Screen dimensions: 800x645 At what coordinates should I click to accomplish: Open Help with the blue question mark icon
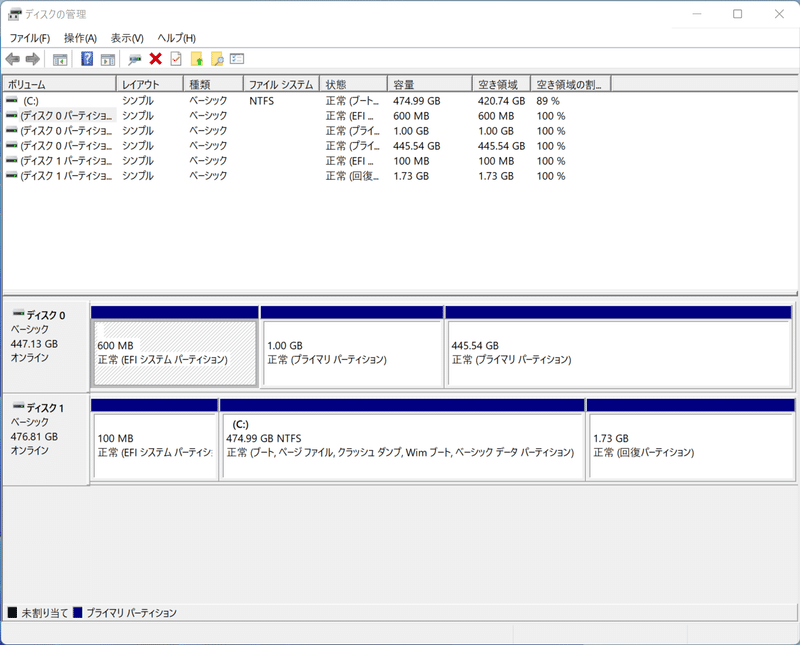click(87, 59)
